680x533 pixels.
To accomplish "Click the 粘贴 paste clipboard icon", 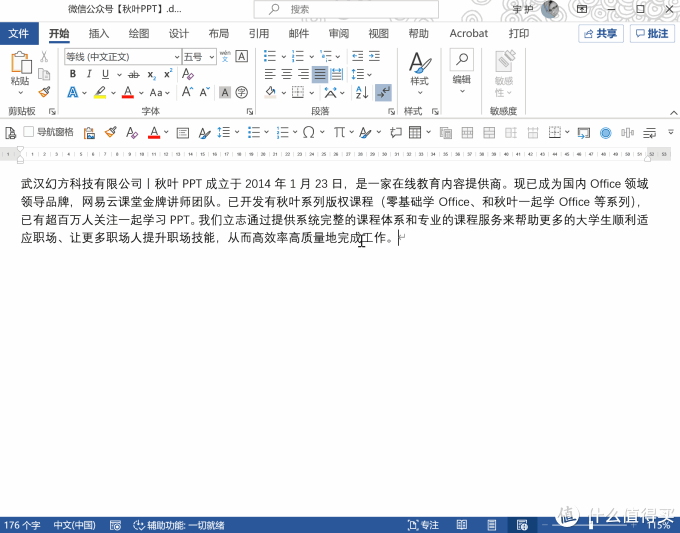I will 21,62.
